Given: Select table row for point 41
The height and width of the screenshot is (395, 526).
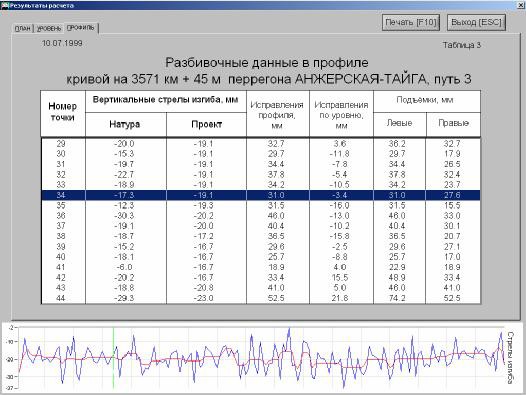Looking at the screenshot, I should click(261, 267).
